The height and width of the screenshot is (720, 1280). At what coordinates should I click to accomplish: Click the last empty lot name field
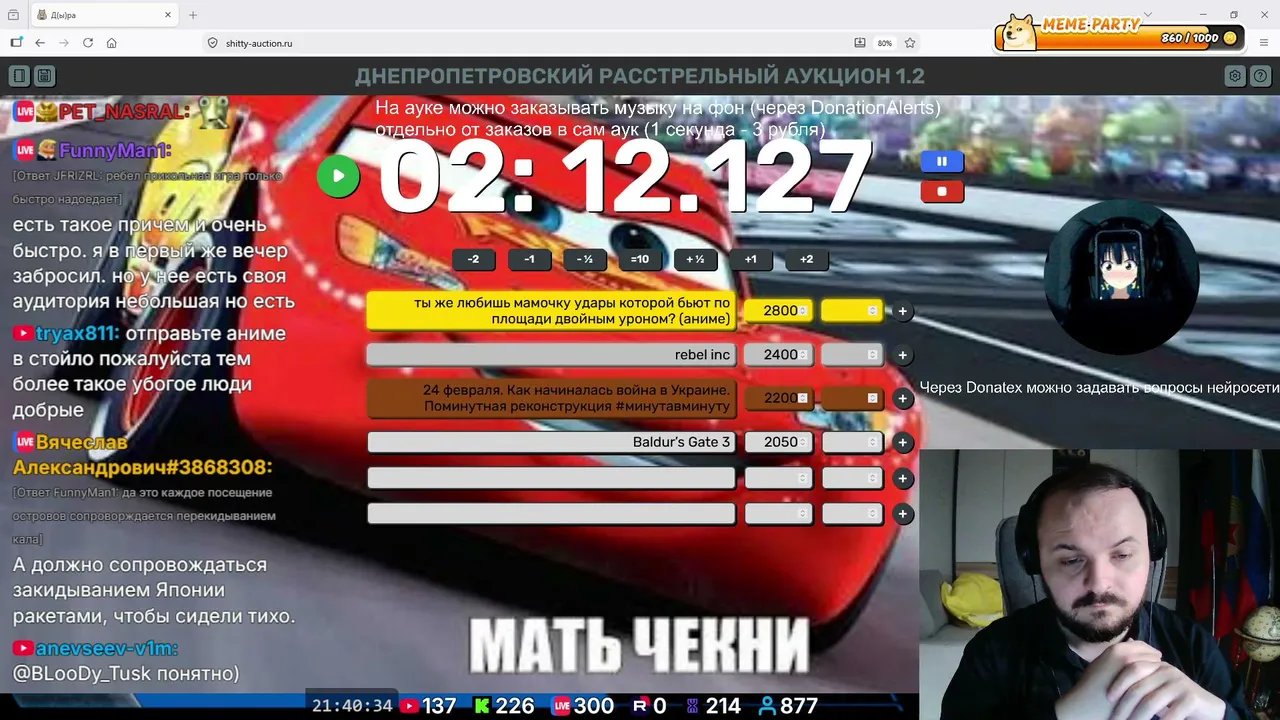point(551,514)
